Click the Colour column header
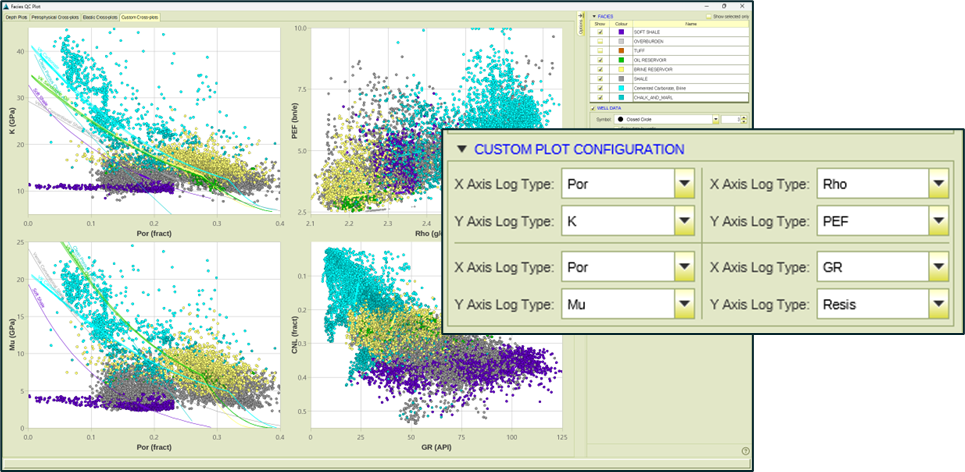Viewport: 965px width, 472px height. pyautogui.click(x=621, y=24)
